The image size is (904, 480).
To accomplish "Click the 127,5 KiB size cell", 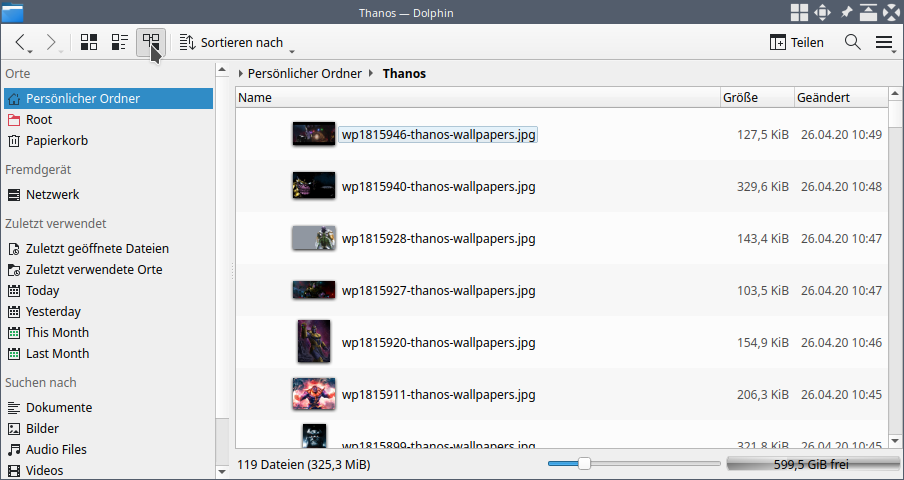I will [762, 135].
